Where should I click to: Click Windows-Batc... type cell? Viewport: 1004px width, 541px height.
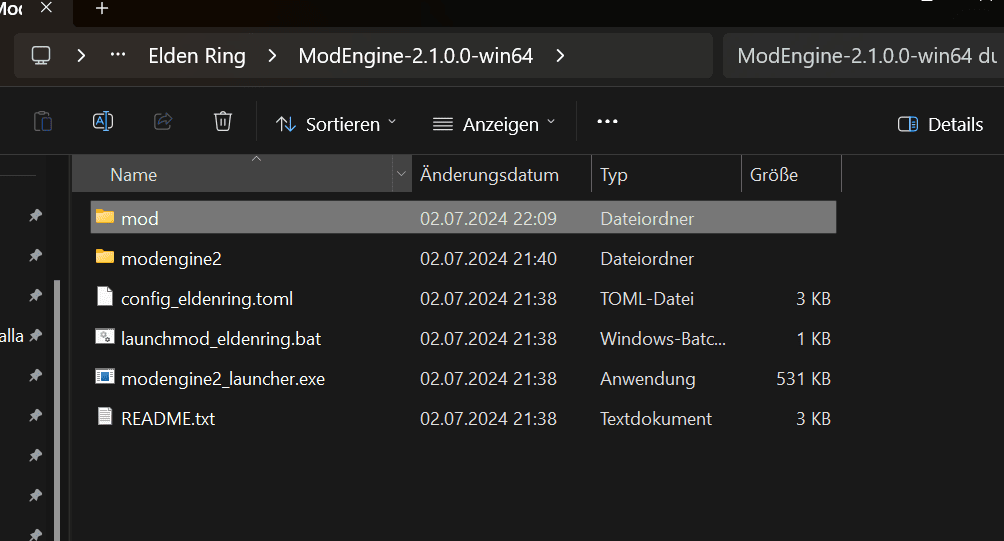663,339
